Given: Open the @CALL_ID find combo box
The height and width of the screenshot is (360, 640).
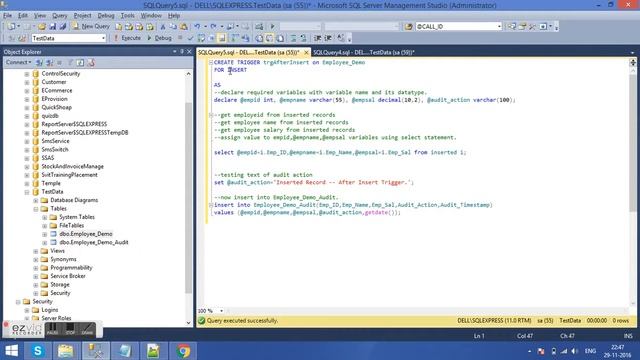Looking at the screenshot, I should (499, 27).
